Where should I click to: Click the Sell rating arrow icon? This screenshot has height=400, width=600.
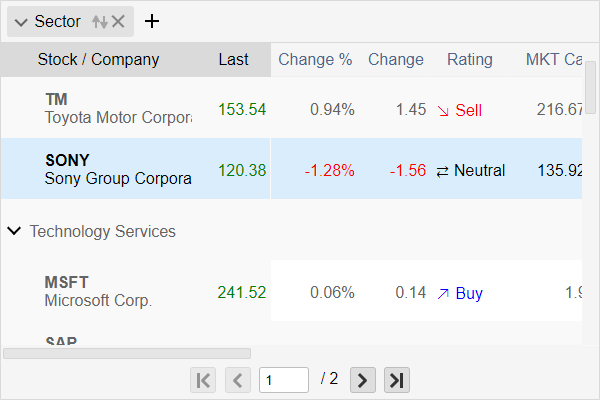pyautogui.click(x=443, y=110)
